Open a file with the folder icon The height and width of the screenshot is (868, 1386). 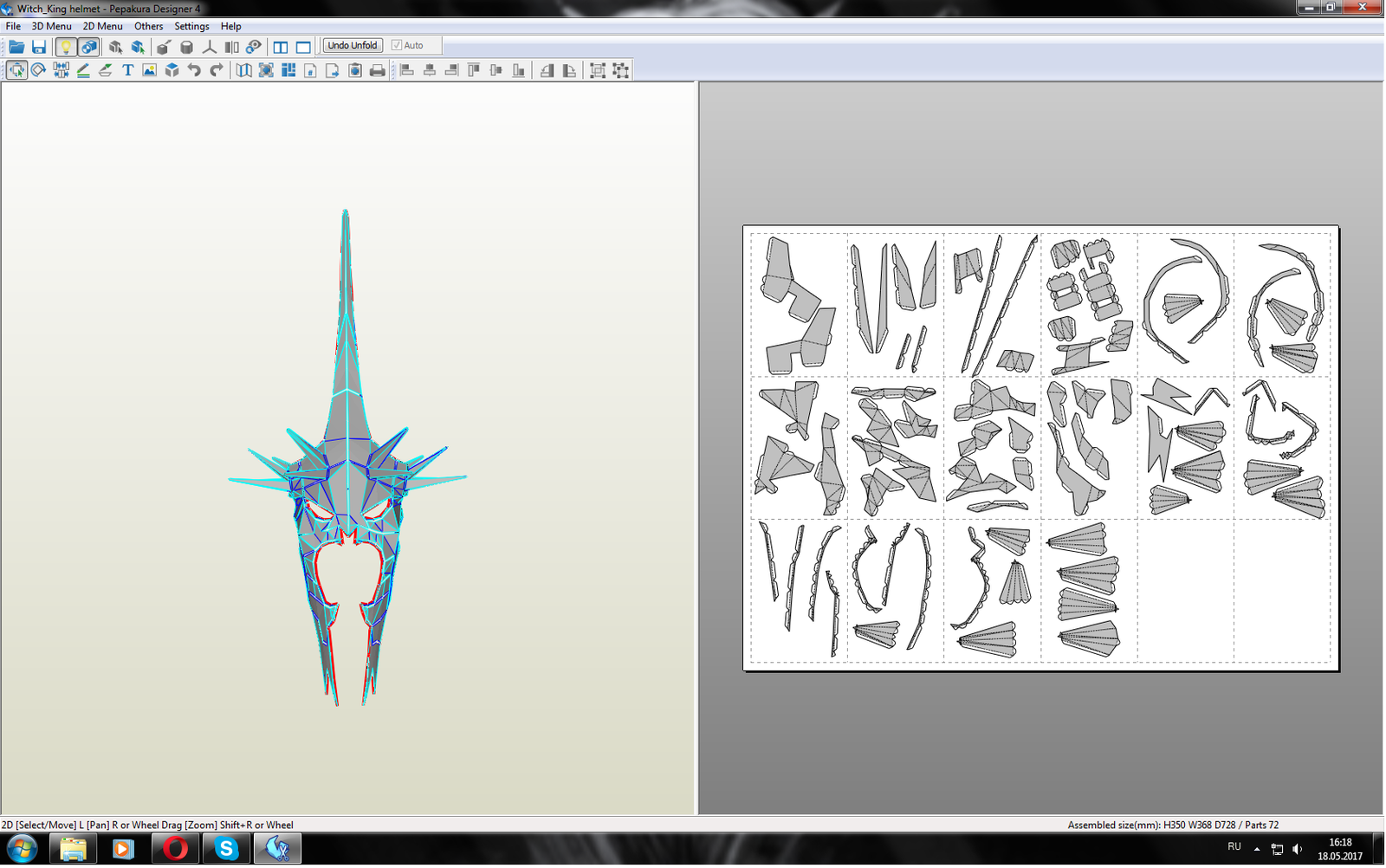[x=16, y=47]
